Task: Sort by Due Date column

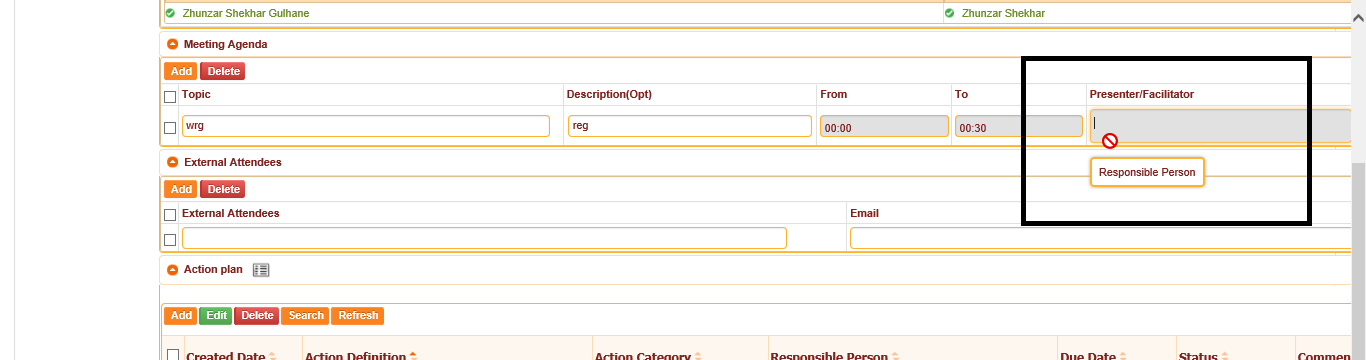Action: pos(1123,357)
